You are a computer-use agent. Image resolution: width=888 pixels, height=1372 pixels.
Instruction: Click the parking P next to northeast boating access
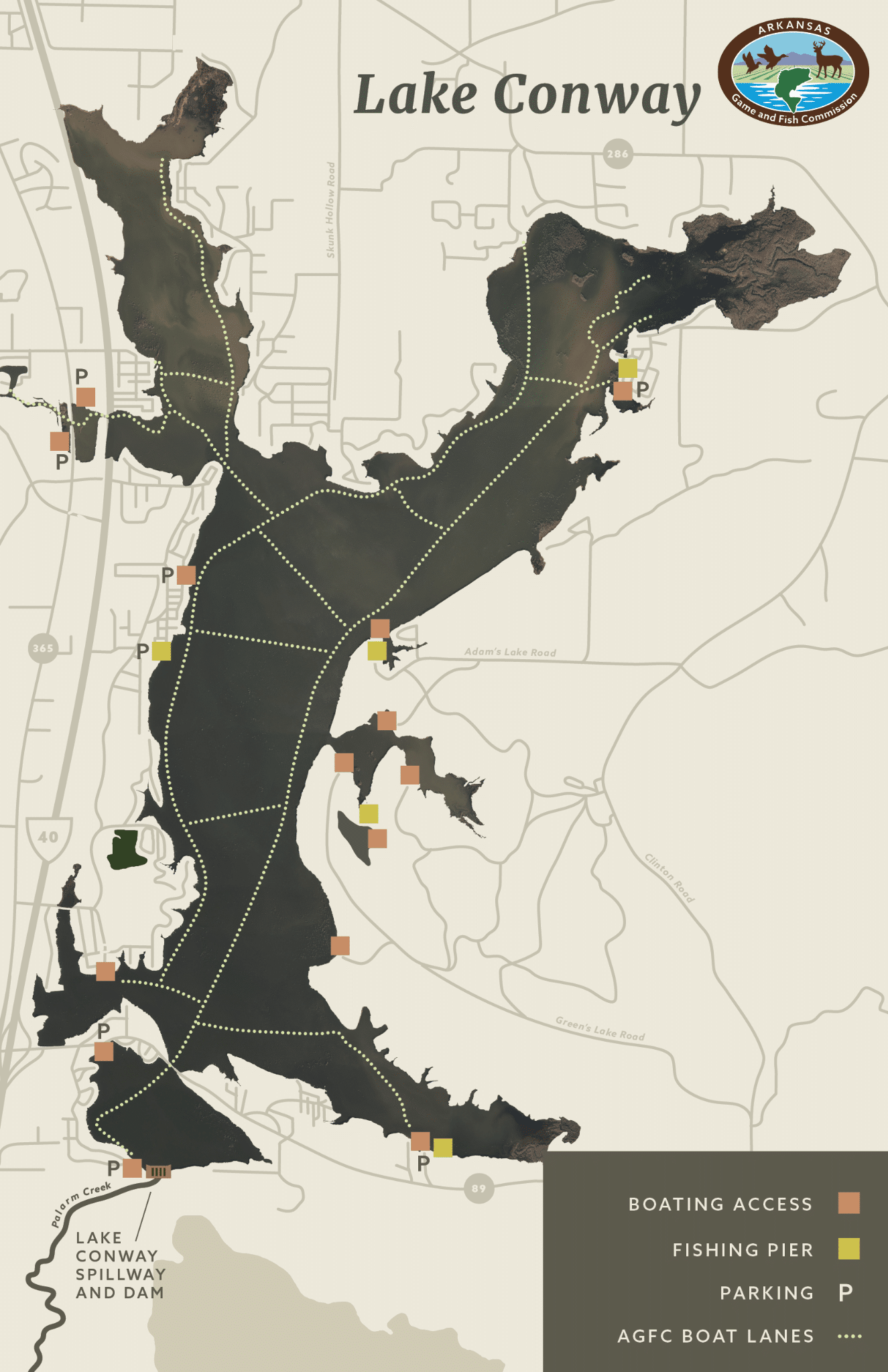tap(643, 389)
